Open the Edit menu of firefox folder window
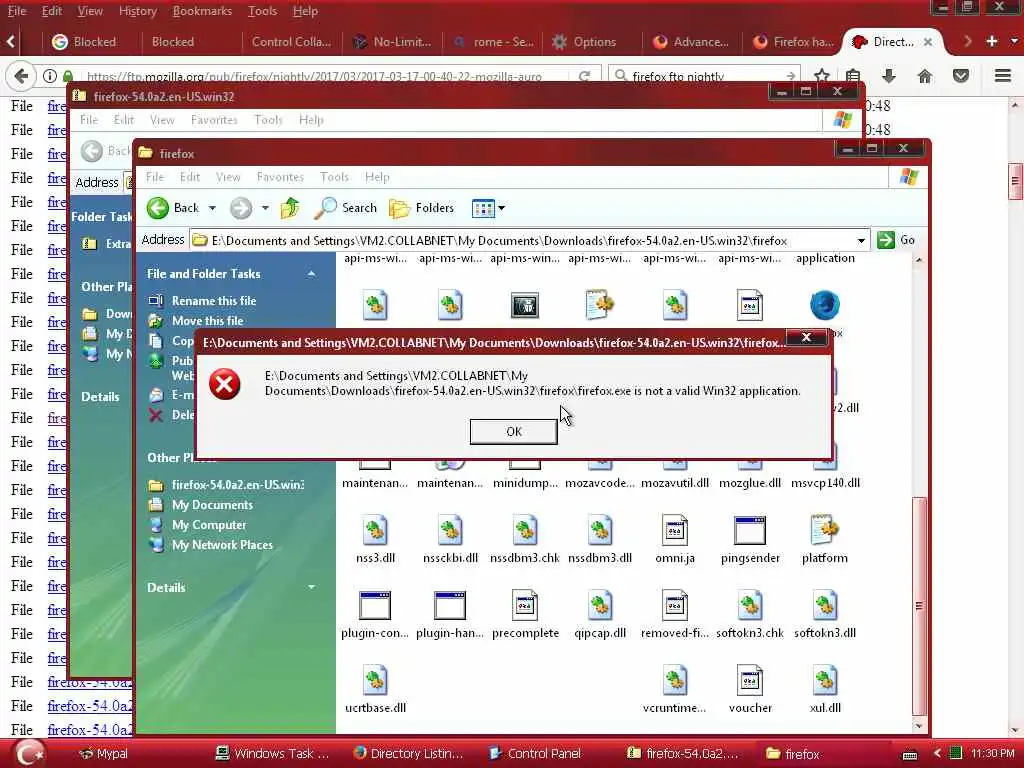The width and height of the screenshot is (1024, 768). tap(189, 177)
